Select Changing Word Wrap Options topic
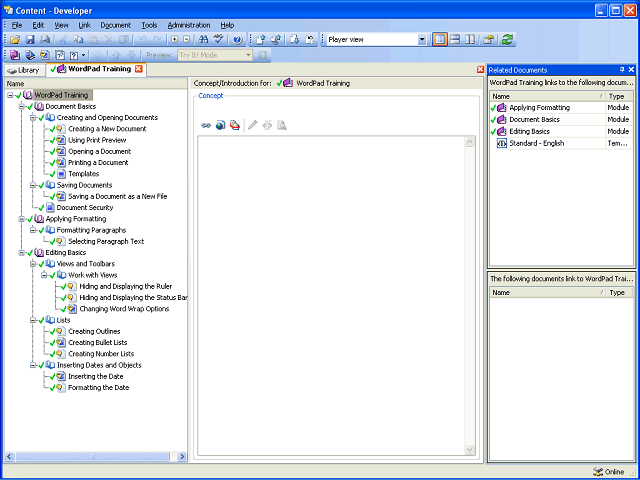Screen dimensions: 640x480 124,309
